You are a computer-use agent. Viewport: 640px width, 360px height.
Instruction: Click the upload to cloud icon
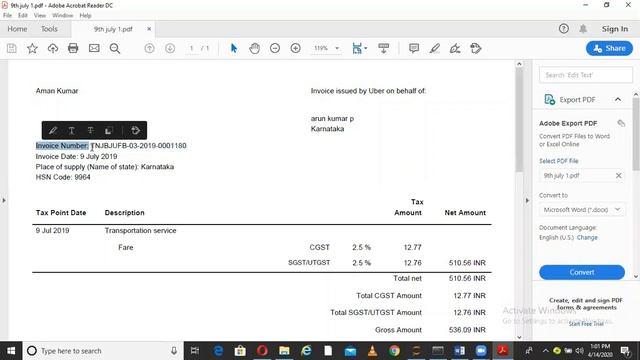53,49
